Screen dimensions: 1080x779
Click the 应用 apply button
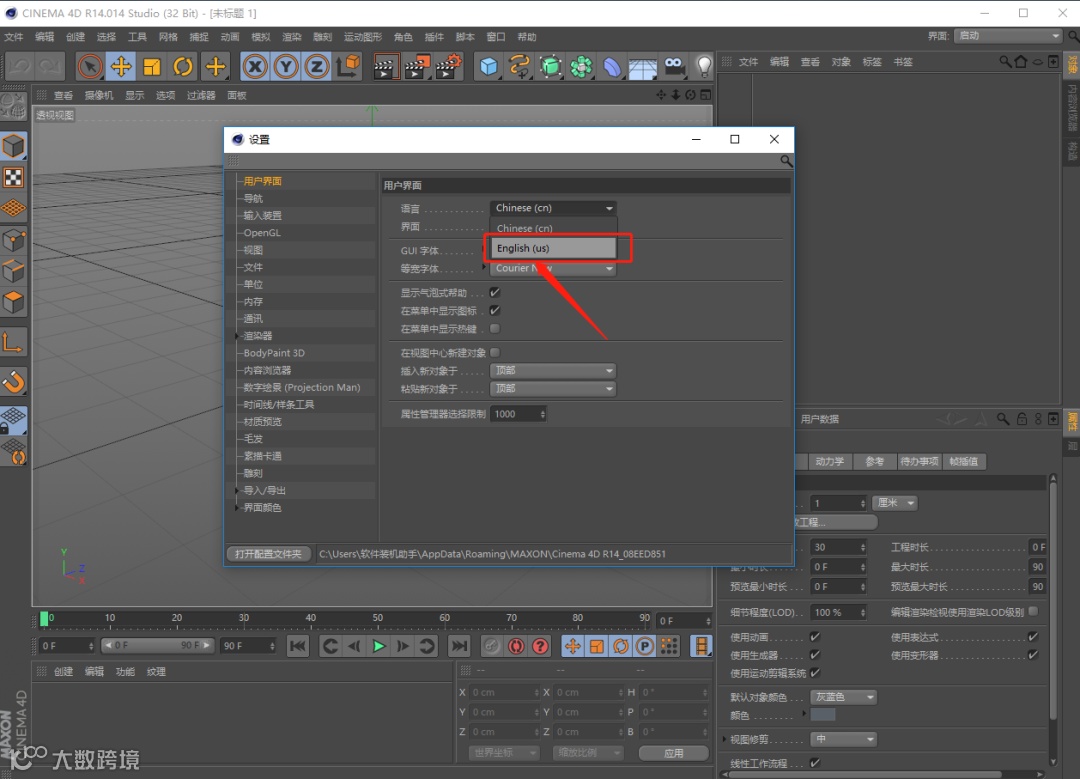[x=673, y=753]
